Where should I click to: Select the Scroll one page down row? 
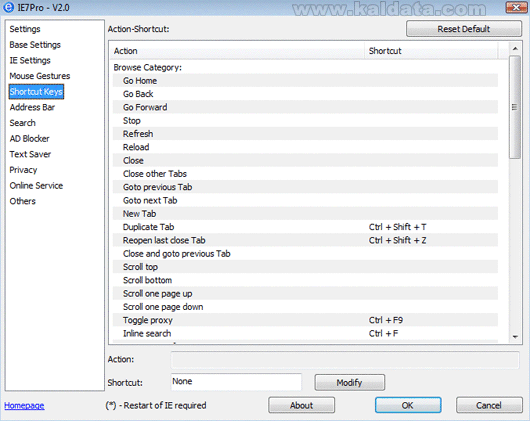[305, 307]
